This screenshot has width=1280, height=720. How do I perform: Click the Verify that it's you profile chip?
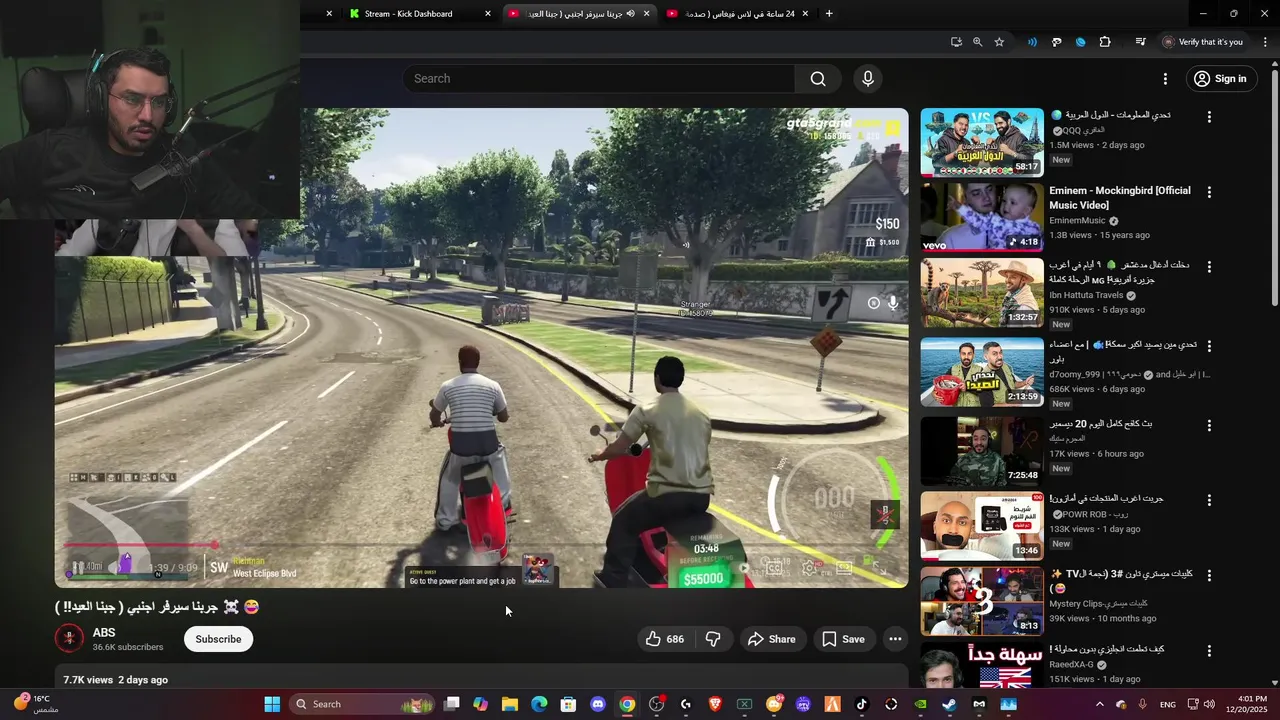point(1202,42)
